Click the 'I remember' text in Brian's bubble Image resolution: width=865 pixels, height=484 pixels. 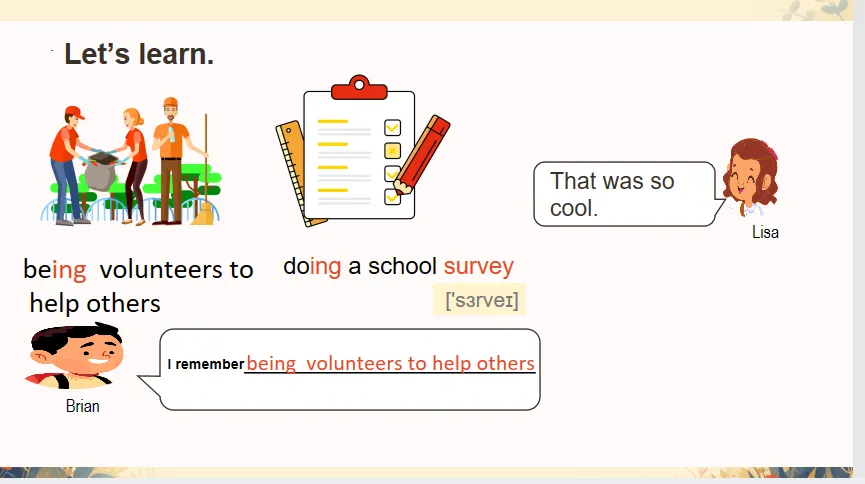pyautogui.click(x=206, y=364)
